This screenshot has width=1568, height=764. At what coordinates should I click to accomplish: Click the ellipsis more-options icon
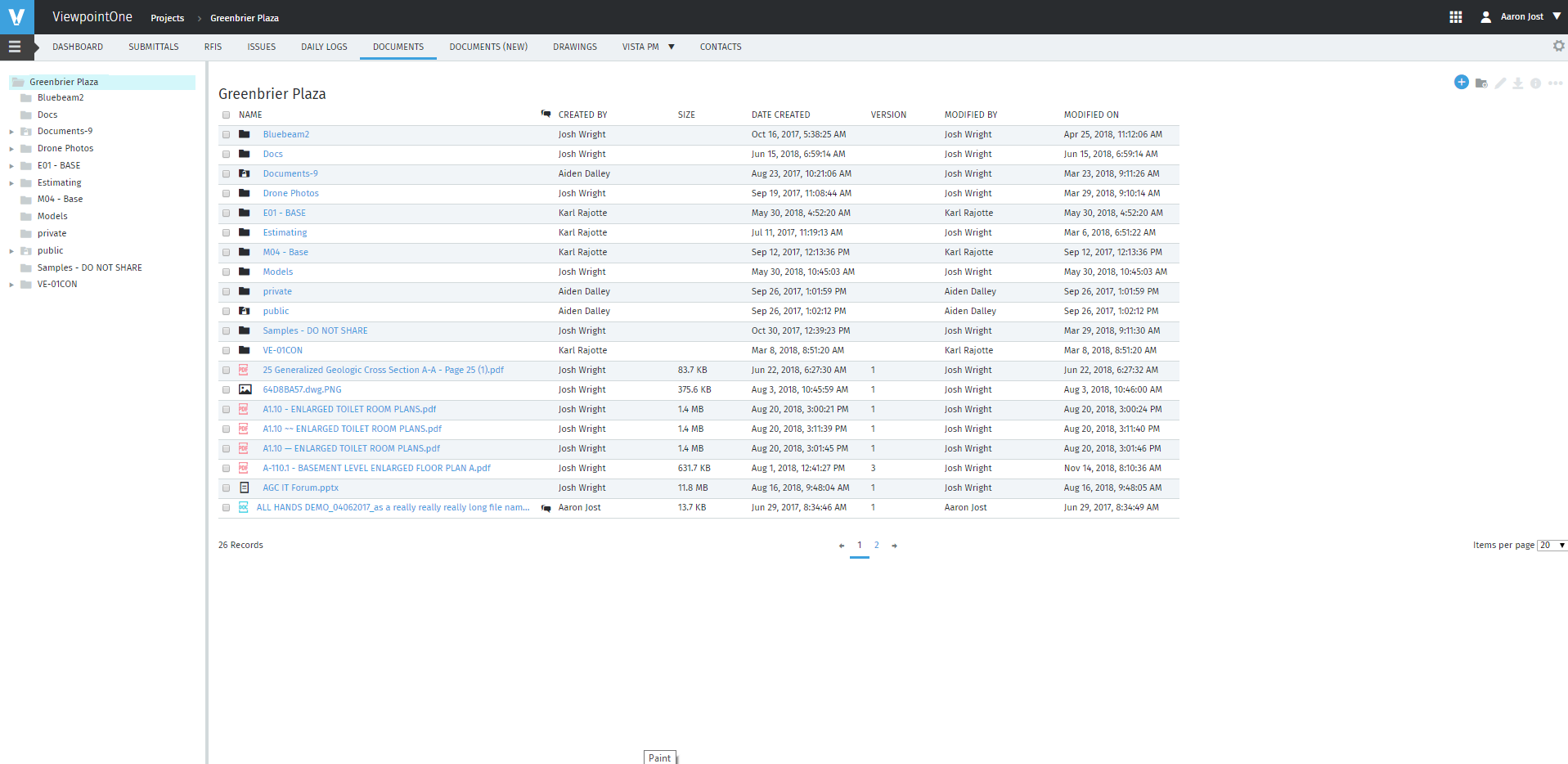(x=1555, y=83)
